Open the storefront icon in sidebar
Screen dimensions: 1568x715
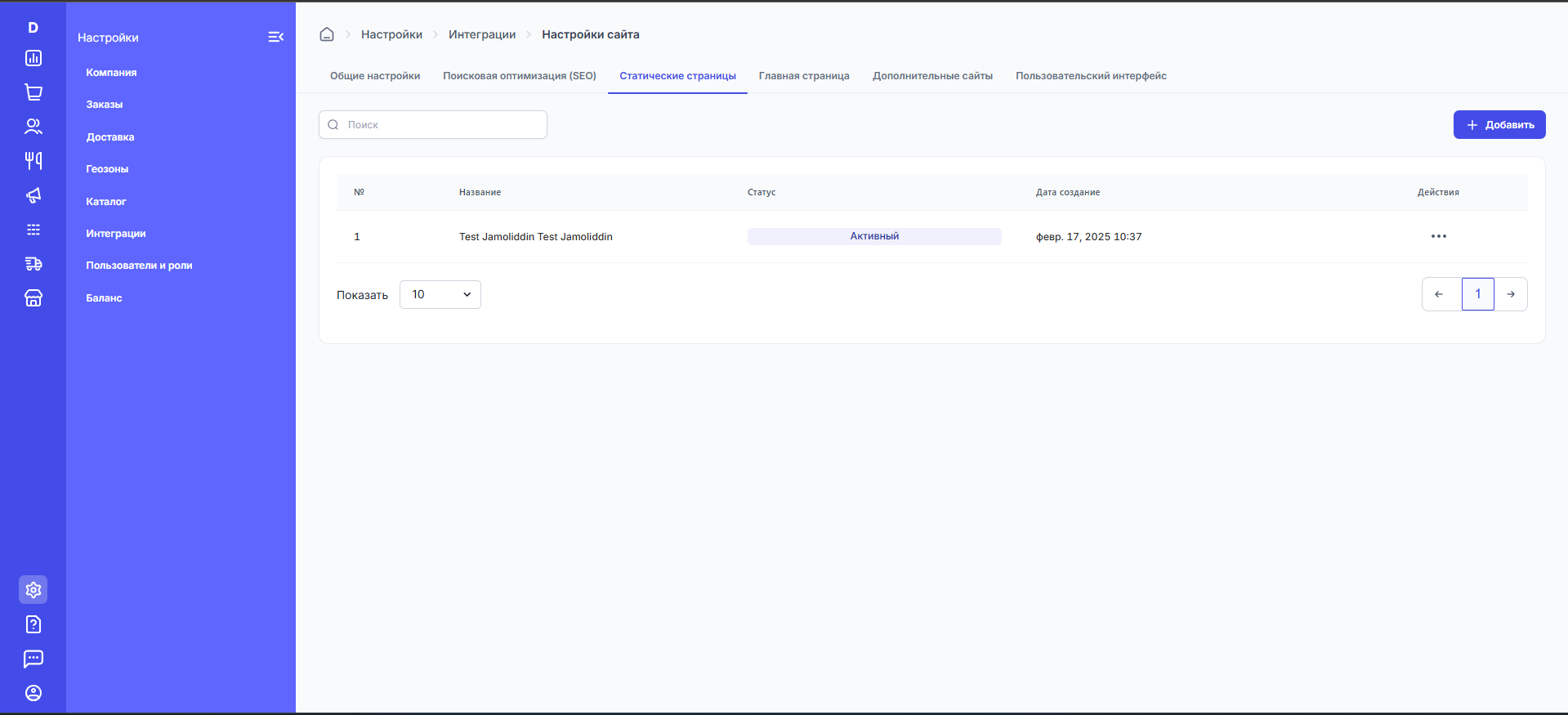point(34,298)
